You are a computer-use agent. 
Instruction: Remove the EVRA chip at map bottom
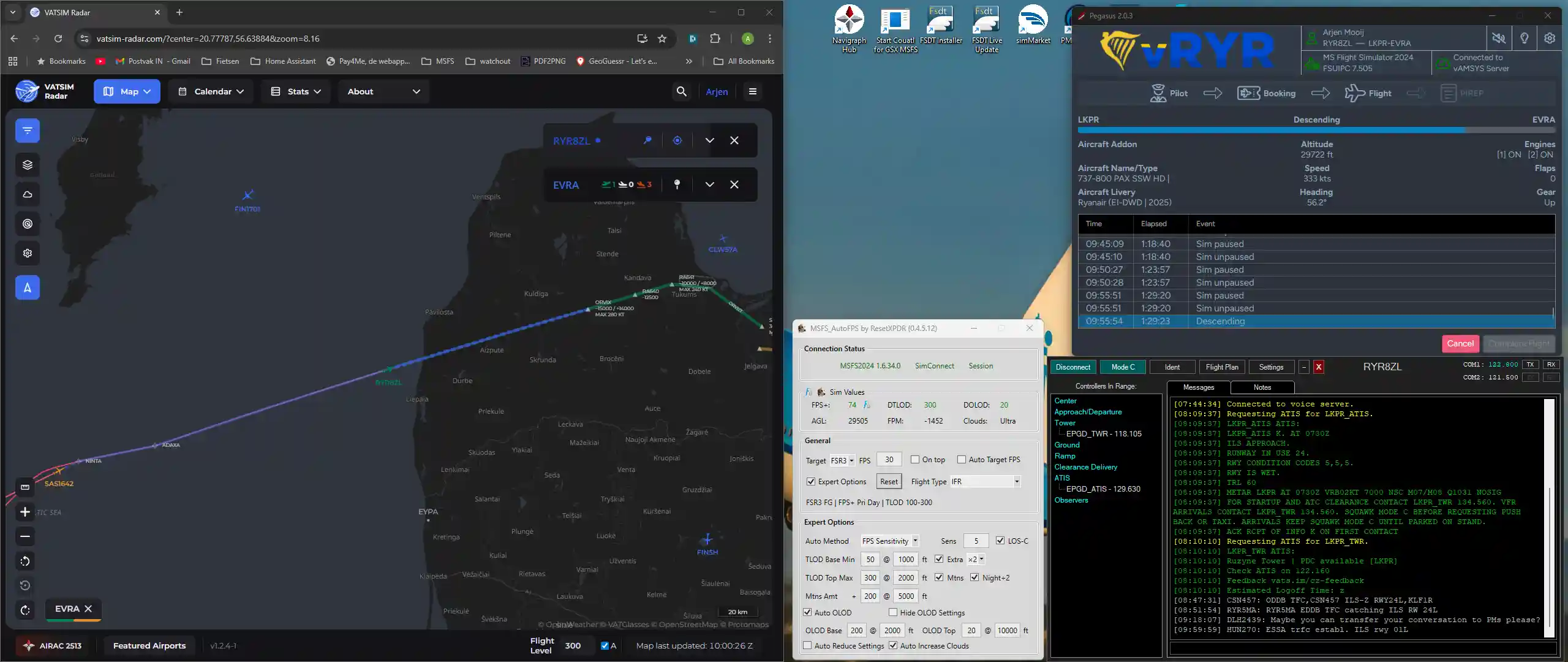pos(88,609)
